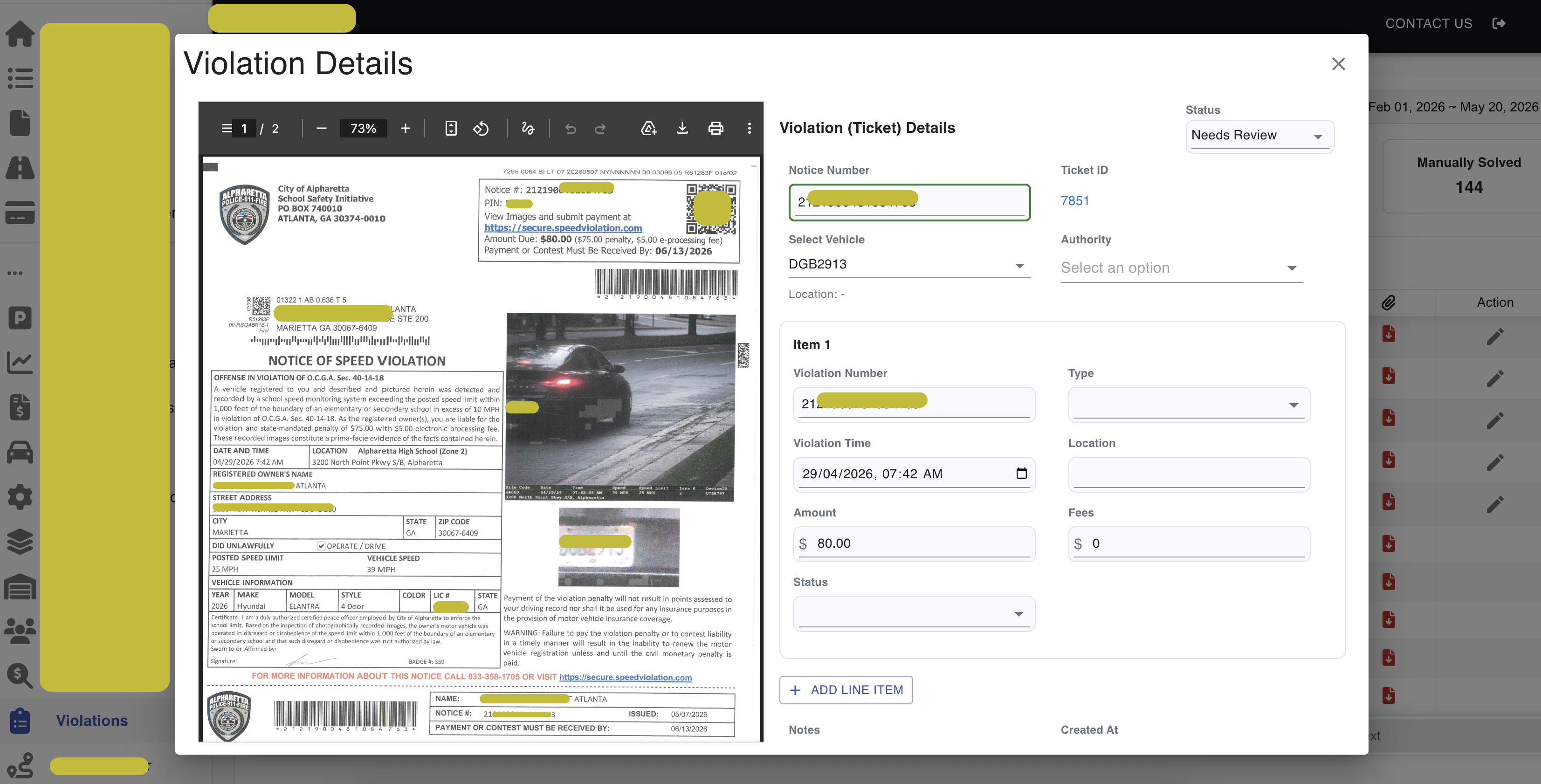This screenshot has height=784, width=1541.
Task: Click the PDF undo arrow
Action: click(x=571, y=129)
